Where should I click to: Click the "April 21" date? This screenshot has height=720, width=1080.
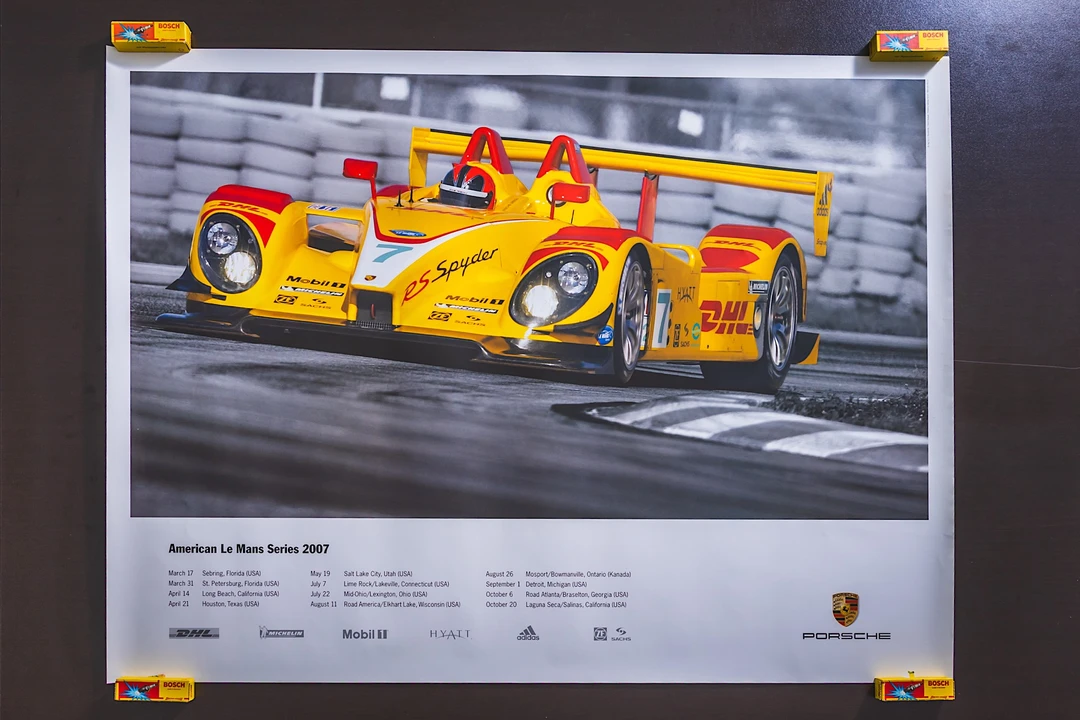[178, 604]
